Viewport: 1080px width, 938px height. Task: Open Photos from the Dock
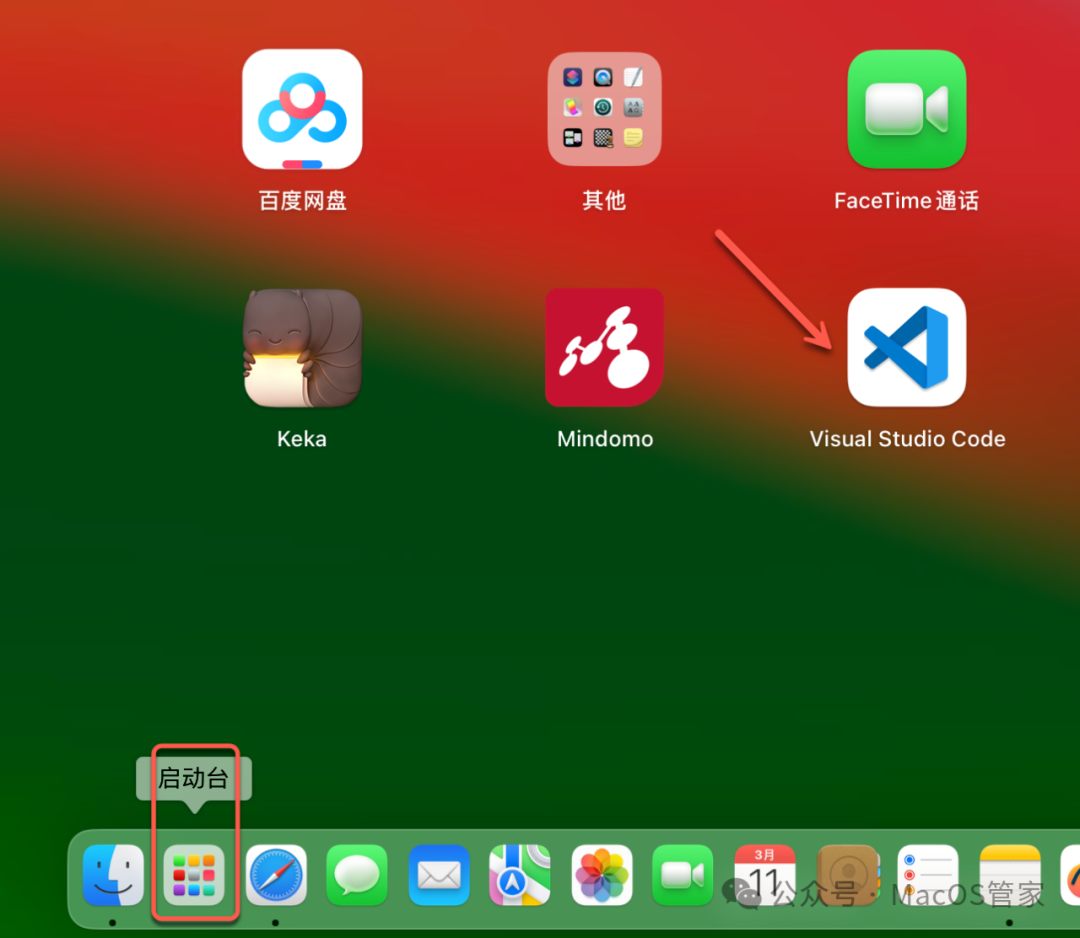coord(601,875)
